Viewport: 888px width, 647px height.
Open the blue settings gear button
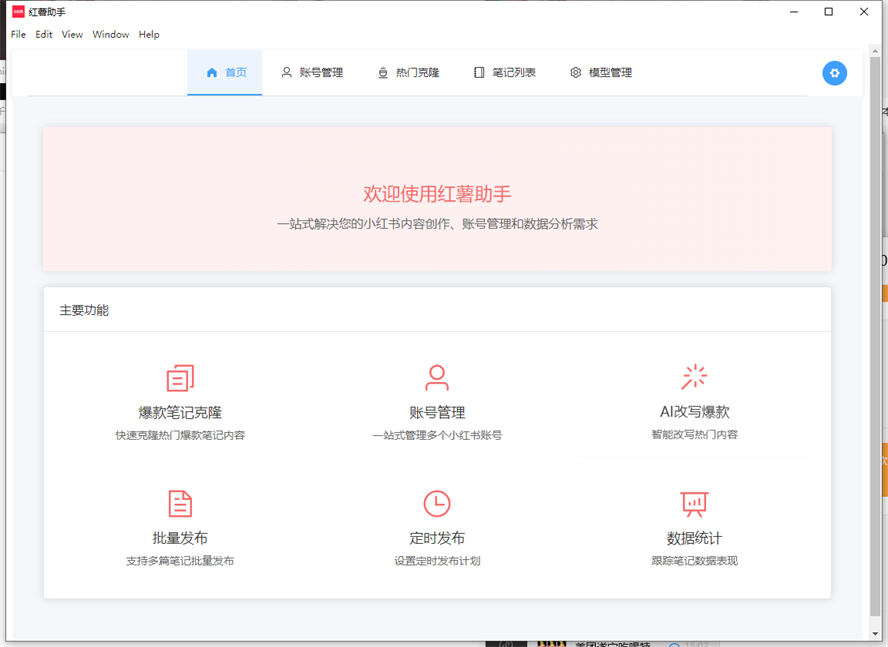834,73
